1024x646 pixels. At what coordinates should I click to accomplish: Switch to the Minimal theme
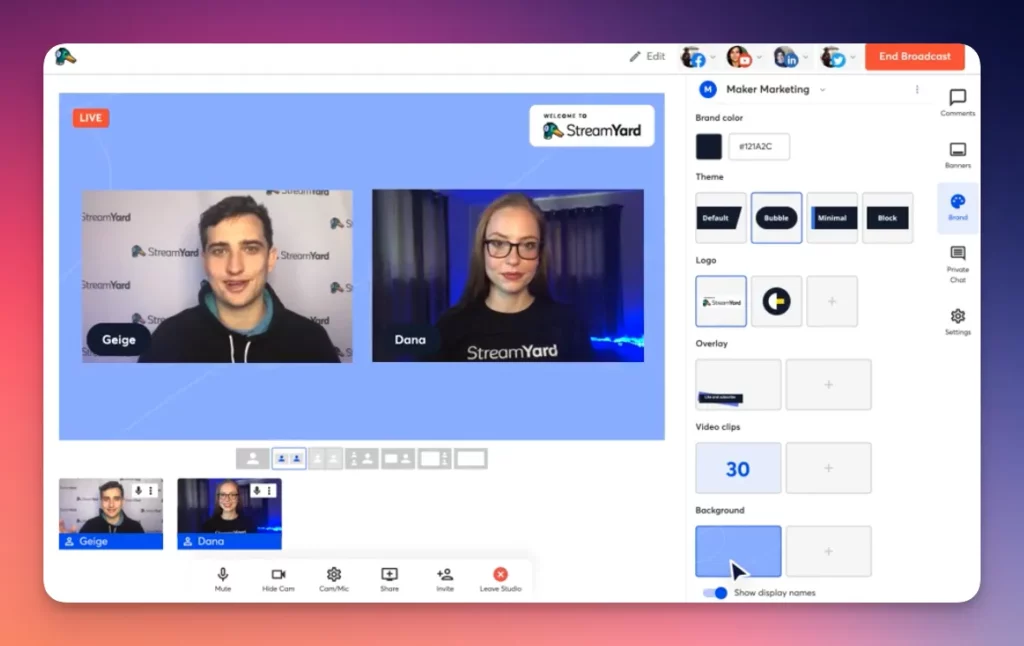832,217
